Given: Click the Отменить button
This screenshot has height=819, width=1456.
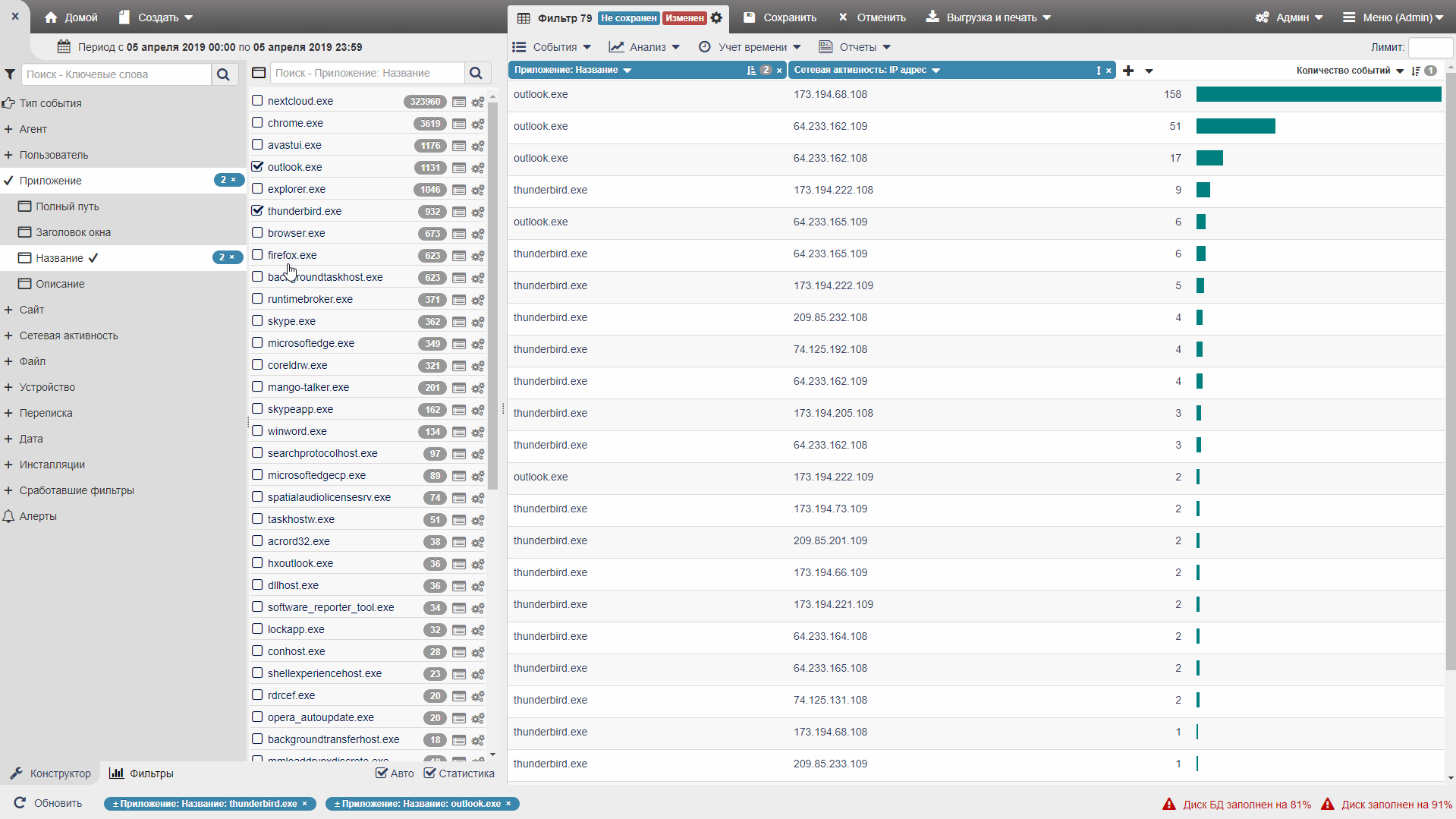Looking at the screenshot, I should coord(873,17).
